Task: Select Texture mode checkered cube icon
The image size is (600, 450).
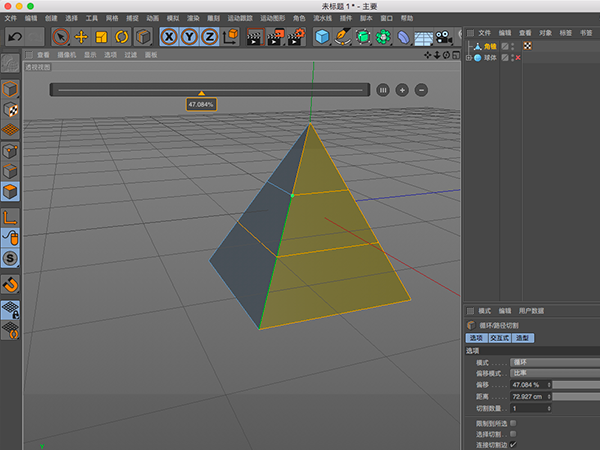Action: tap(10, 110)
